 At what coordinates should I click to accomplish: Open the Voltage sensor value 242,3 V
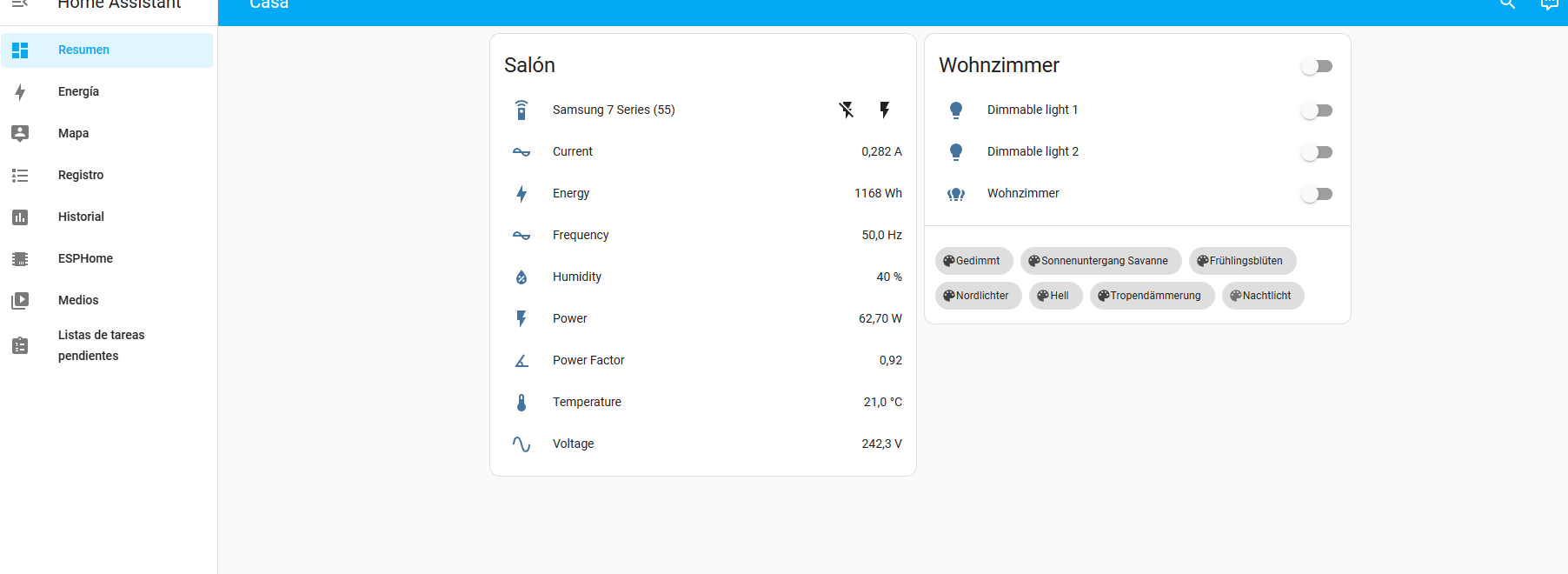tap(881, 444)
